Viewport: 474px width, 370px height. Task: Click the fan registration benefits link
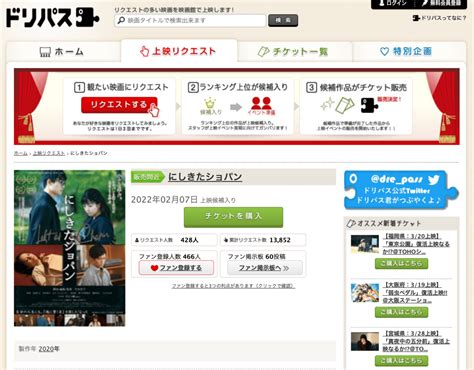[x=233, y=286]
